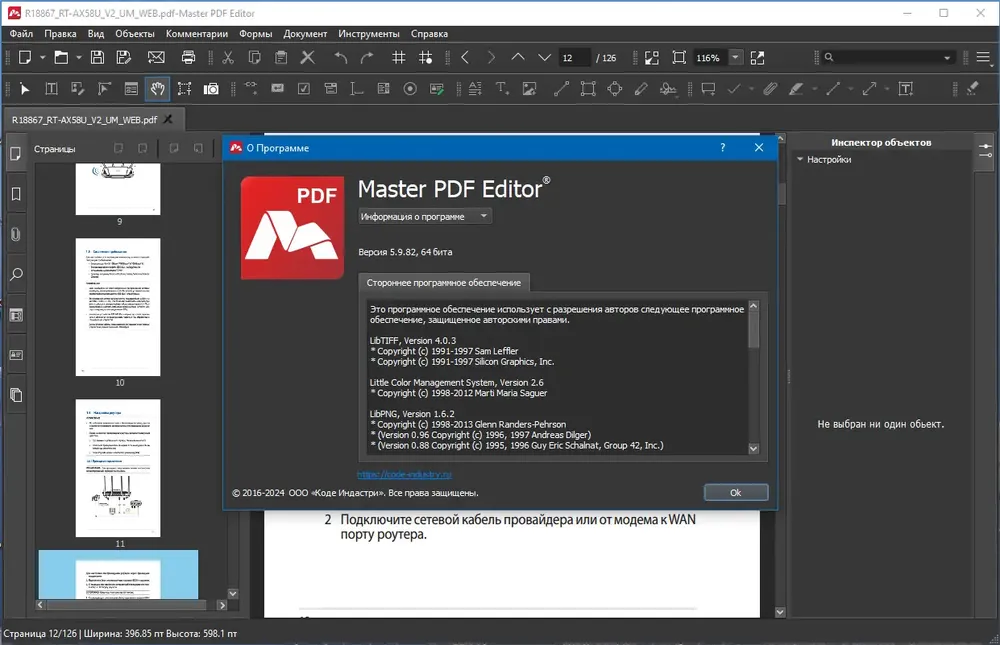
Task: Open the Bookmarks side panel icon
Action: 16,194
